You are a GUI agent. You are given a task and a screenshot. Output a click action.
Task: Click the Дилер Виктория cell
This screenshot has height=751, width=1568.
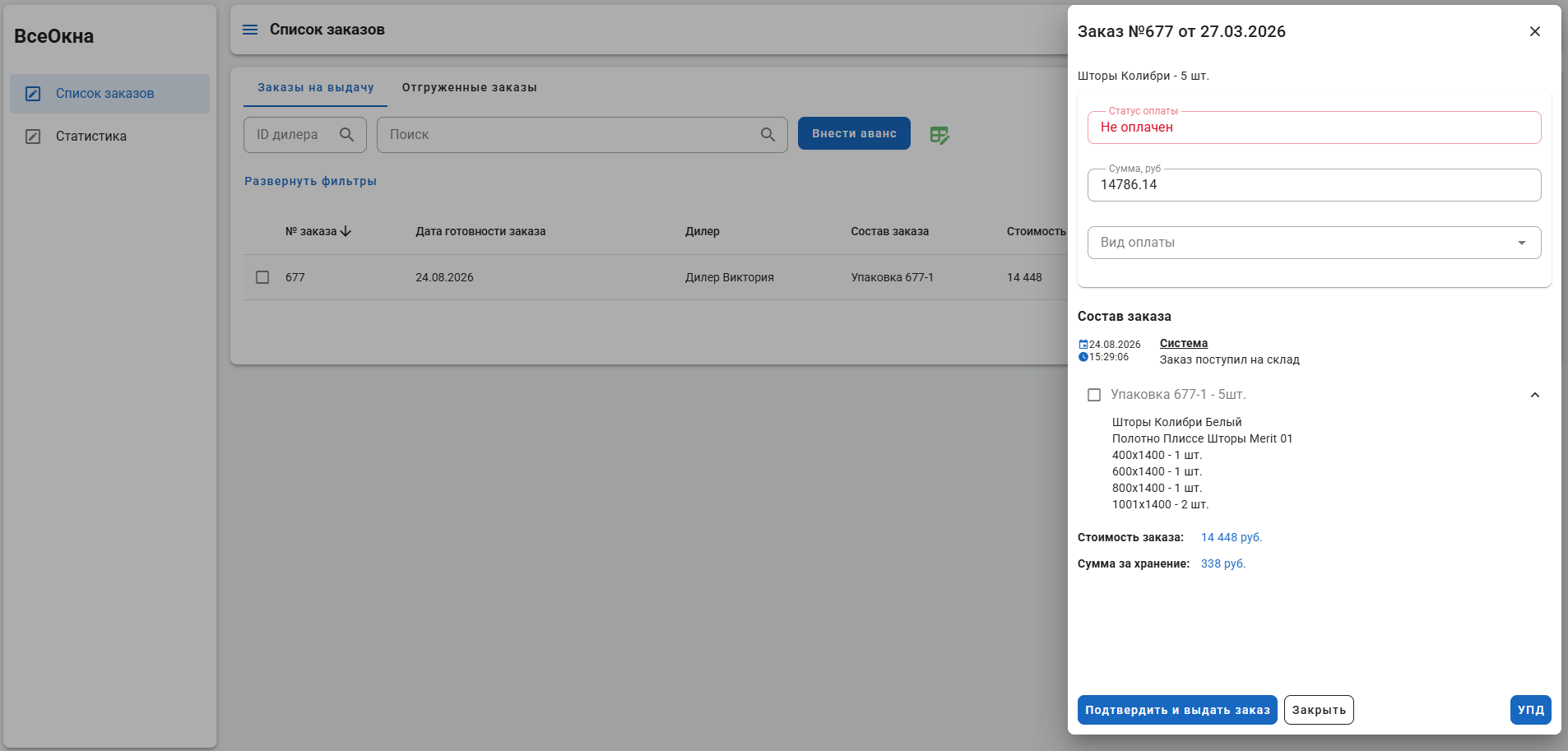(730, 277)
